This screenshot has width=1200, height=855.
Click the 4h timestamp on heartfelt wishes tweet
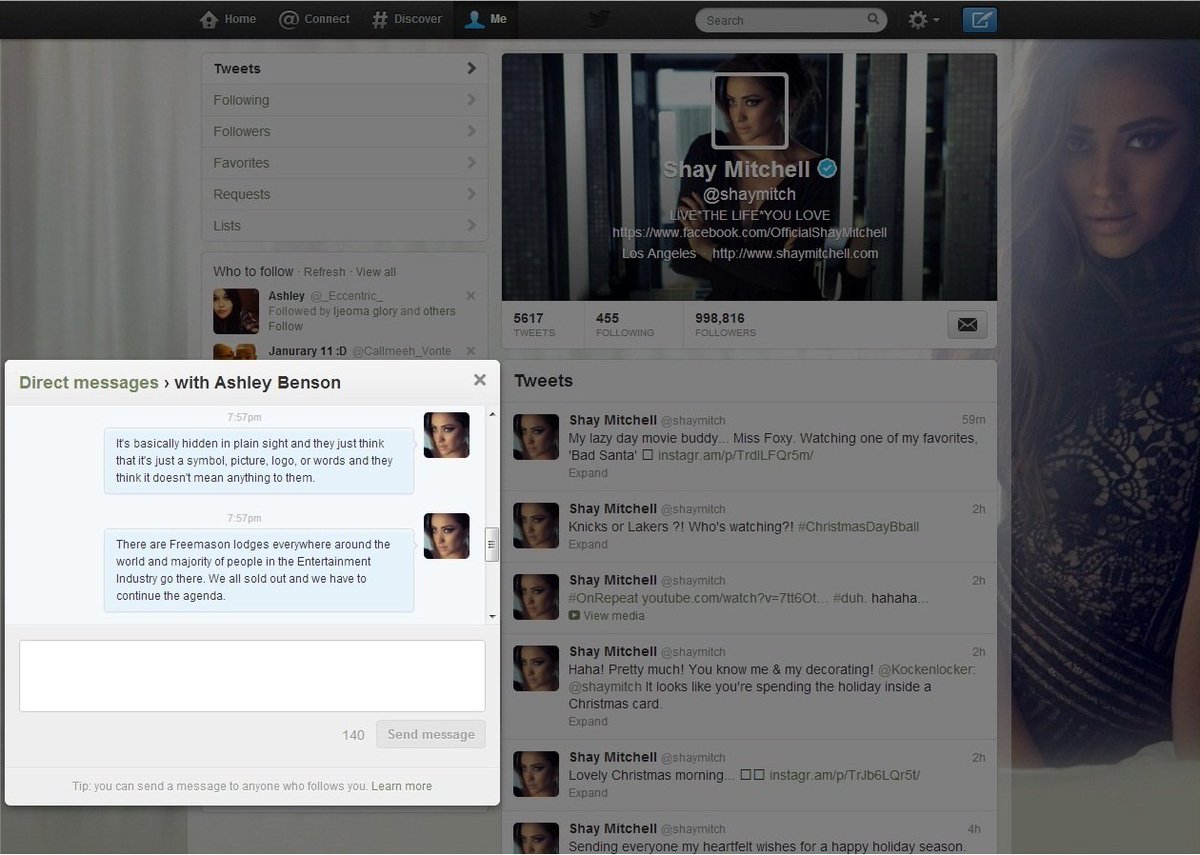click(x=975, y=829)
